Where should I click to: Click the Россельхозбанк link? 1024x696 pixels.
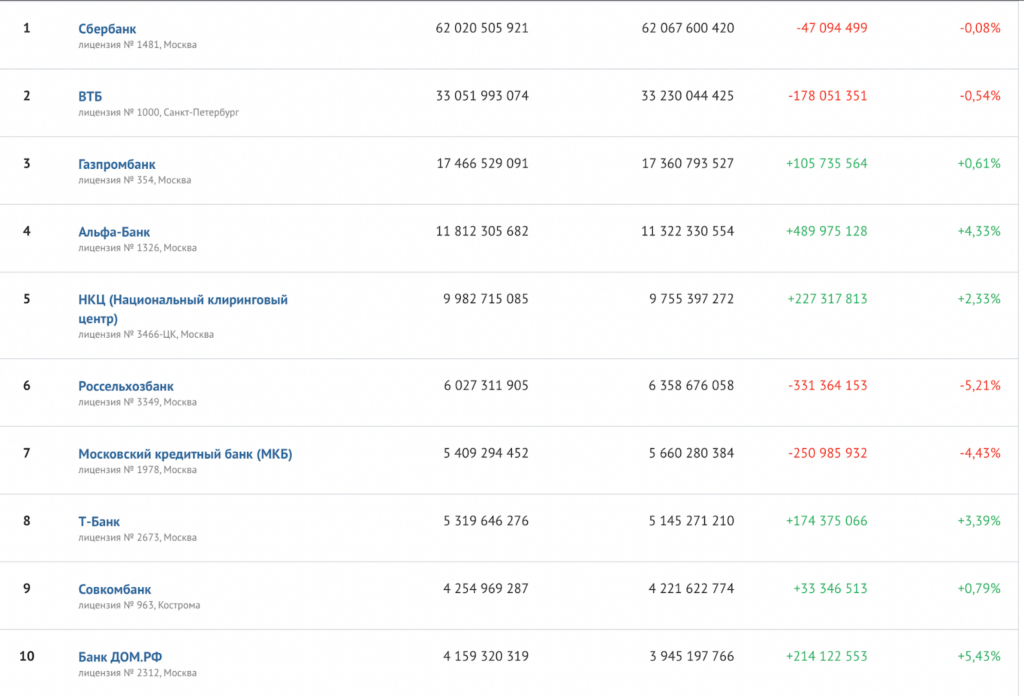click(126, 386)
